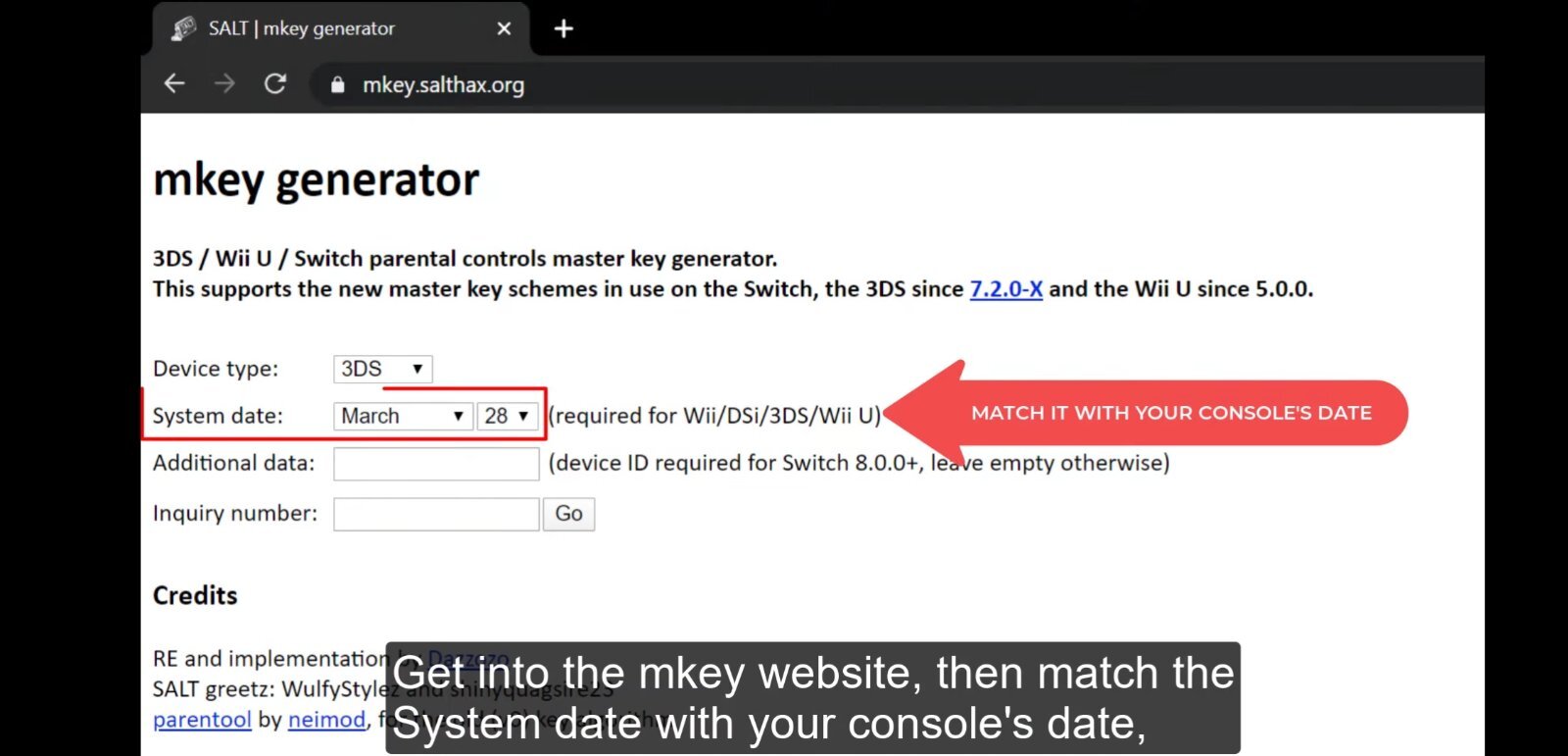Reload the mkey generator page
Screen dimensions: 1568x756
[275, 84]
